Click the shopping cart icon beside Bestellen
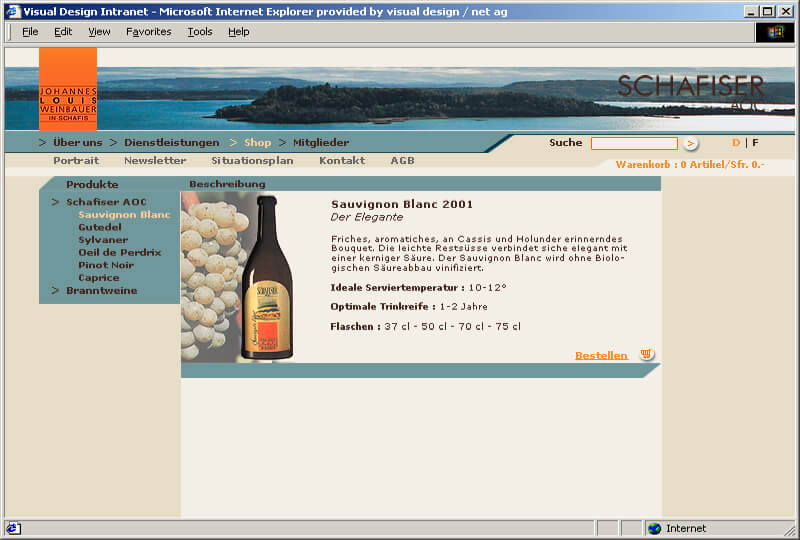This screenshot has width=800, height=540. point(646,354)
